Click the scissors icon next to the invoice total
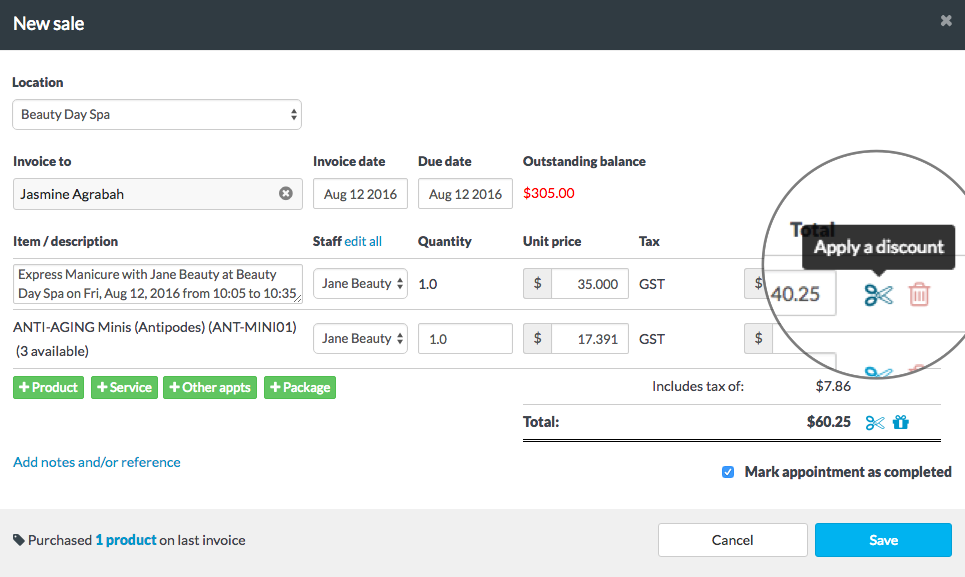This screenshot has height=577, width=965. [x=875, y=422]
